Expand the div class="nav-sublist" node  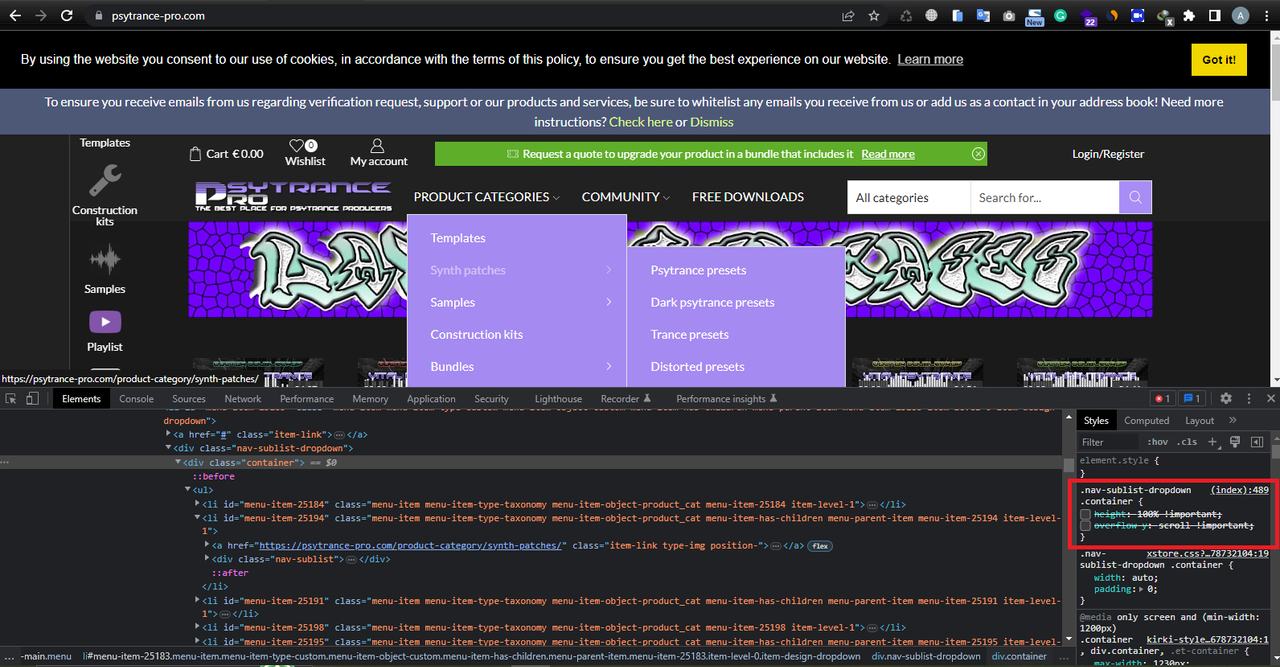tap(207, 559)
